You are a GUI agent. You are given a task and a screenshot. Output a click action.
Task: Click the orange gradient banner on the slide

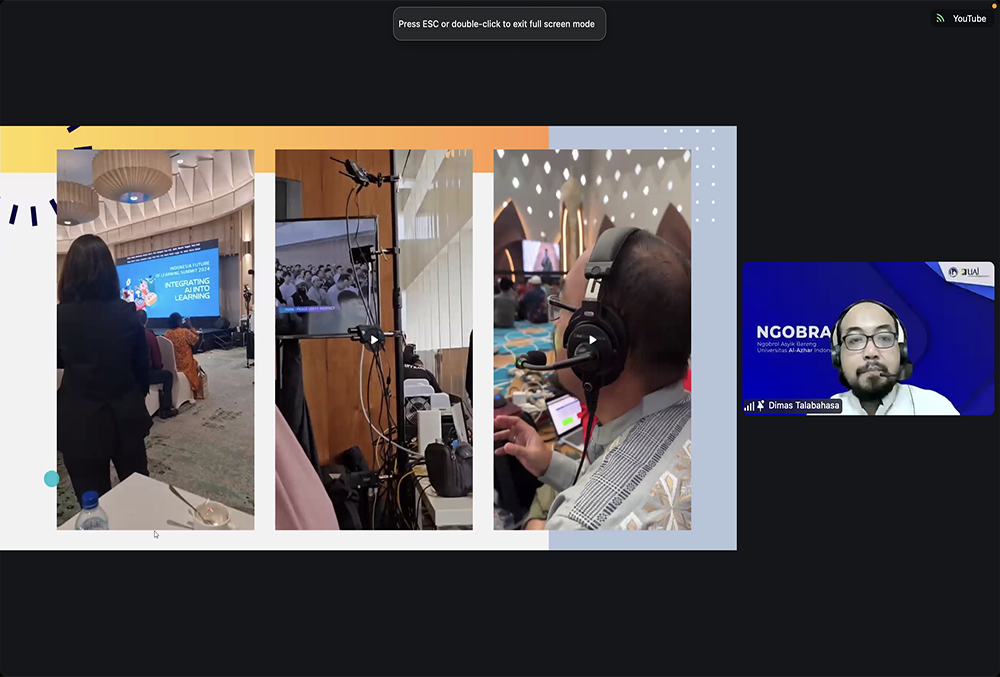coord(400,137)
